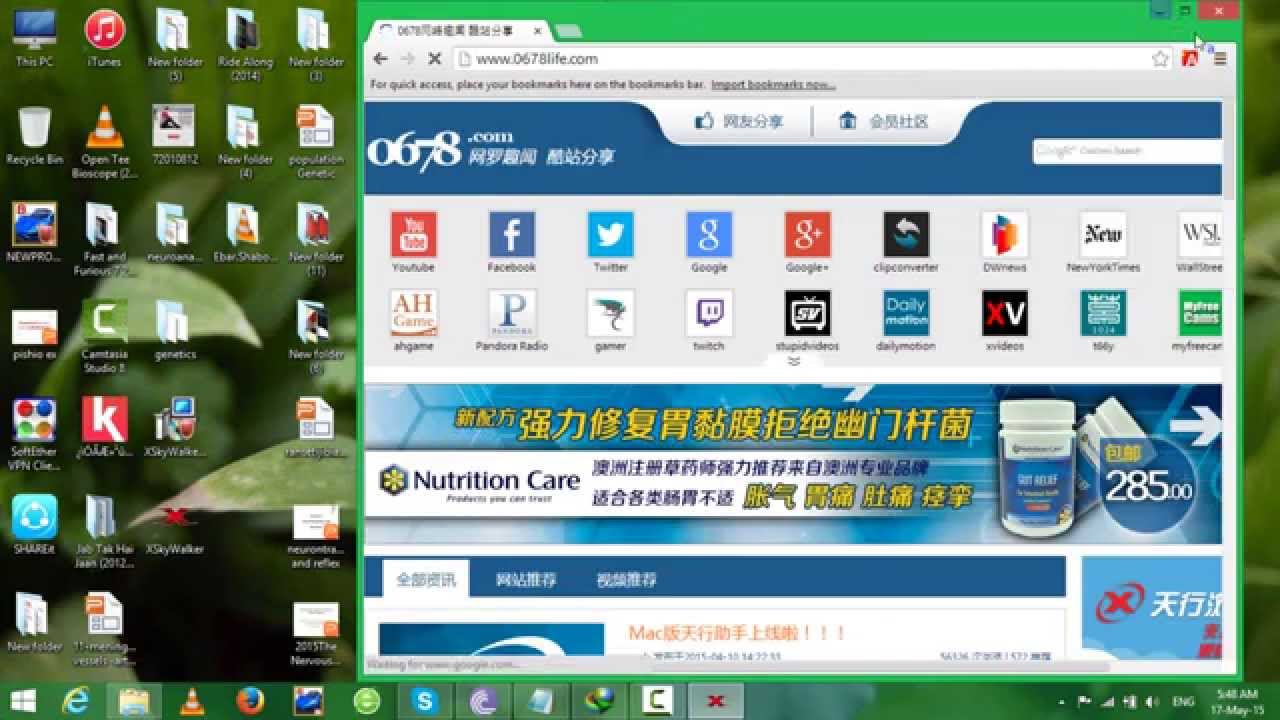Screen dimensions: 1280x720
Task: Click the 0678.com site logo
Action: tap(490, 149)
